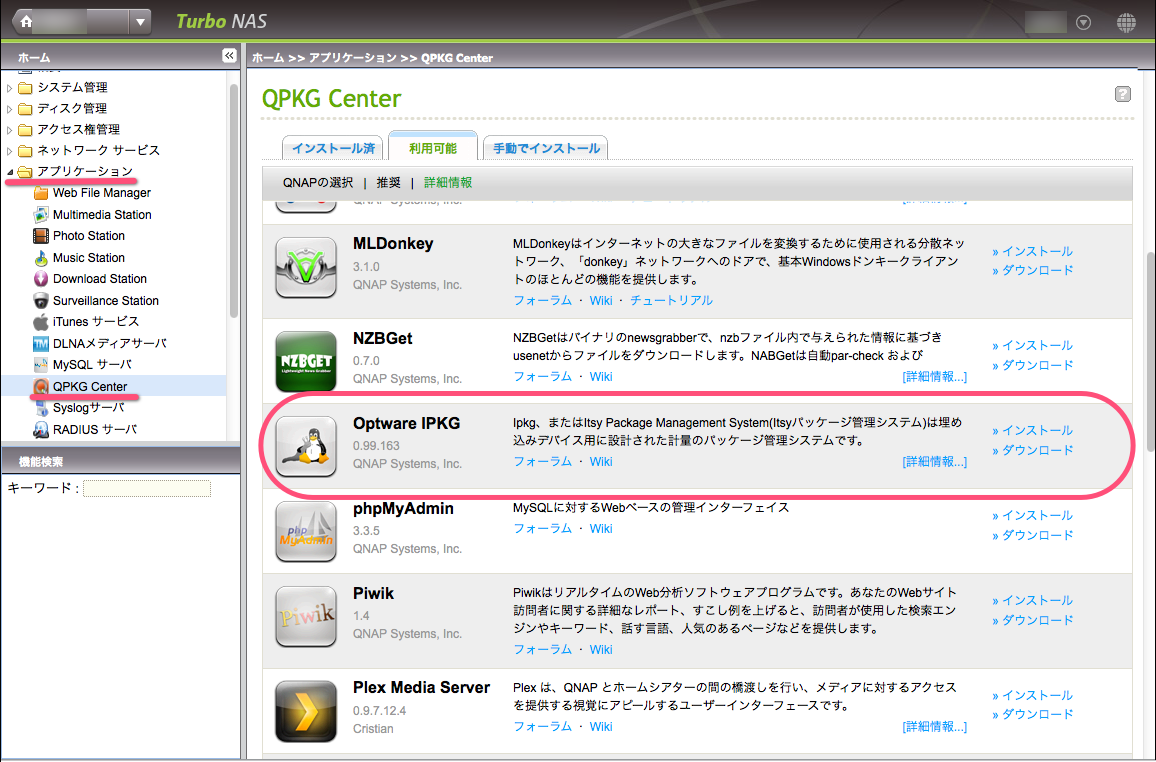
Task: Select the iTunes サービス apple icon
Action: tap(41, 322)
